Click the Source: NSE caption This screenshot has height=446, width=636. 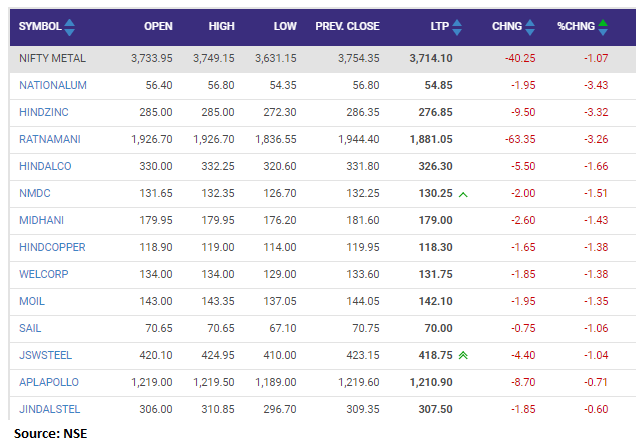coord(50,434)
